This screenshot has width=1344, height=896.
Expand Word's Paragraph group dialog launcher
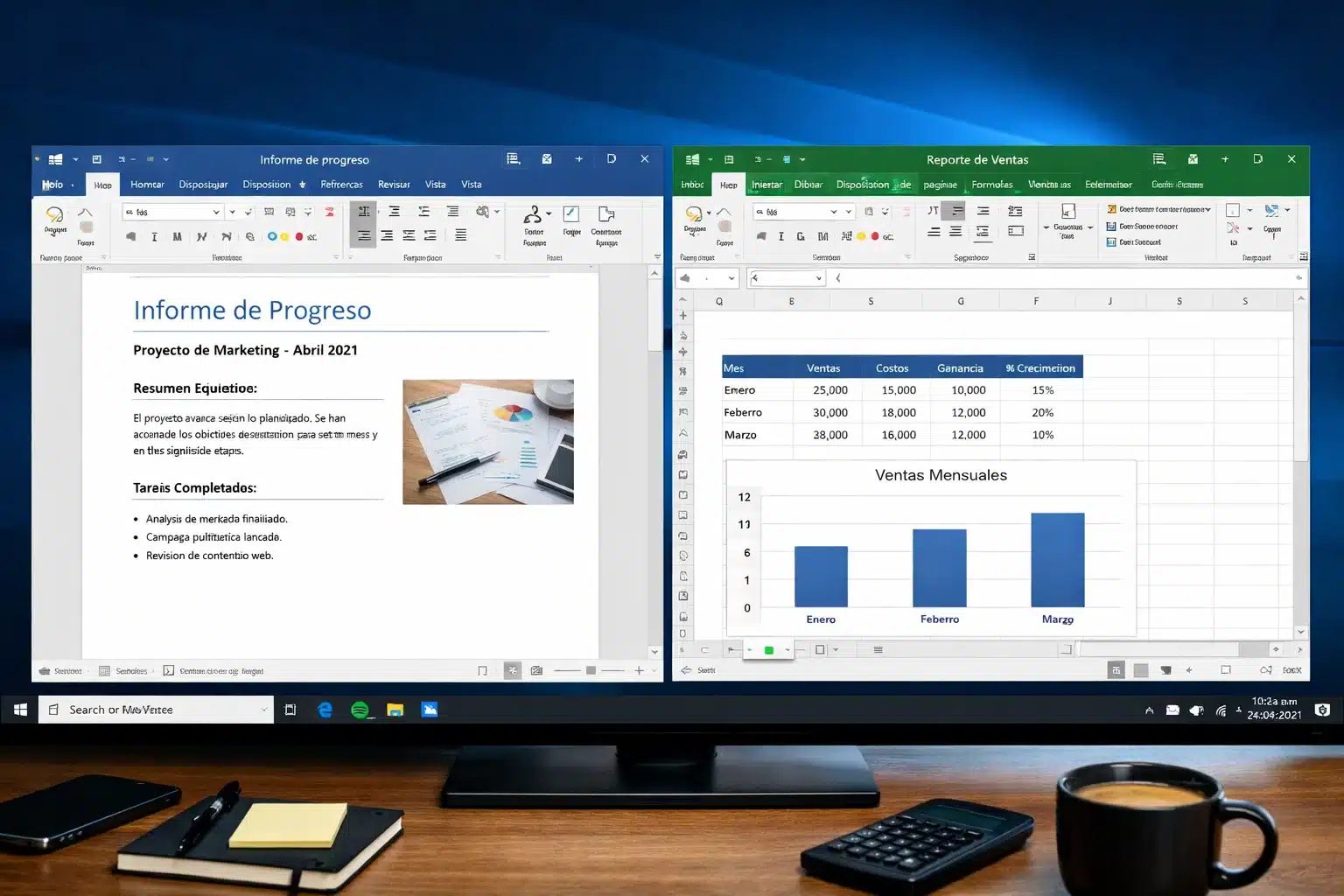coord(497,255)
